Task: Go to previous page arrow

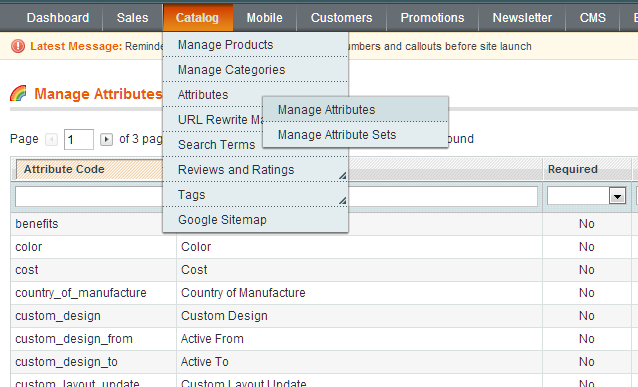Action: 51,140
